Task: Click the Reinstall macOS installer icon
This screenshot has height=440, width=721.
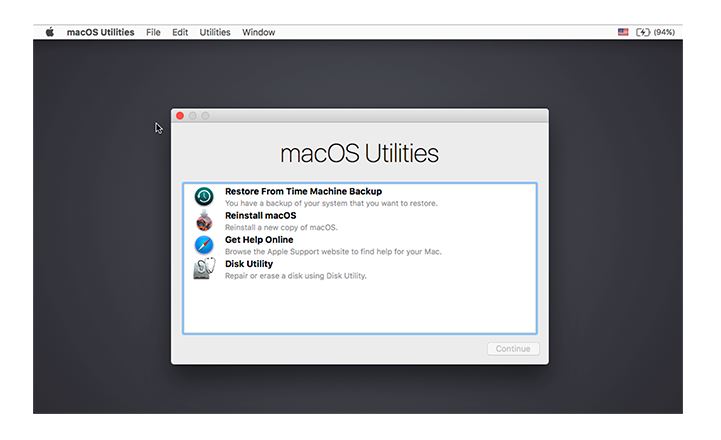Action: (204, 221)
